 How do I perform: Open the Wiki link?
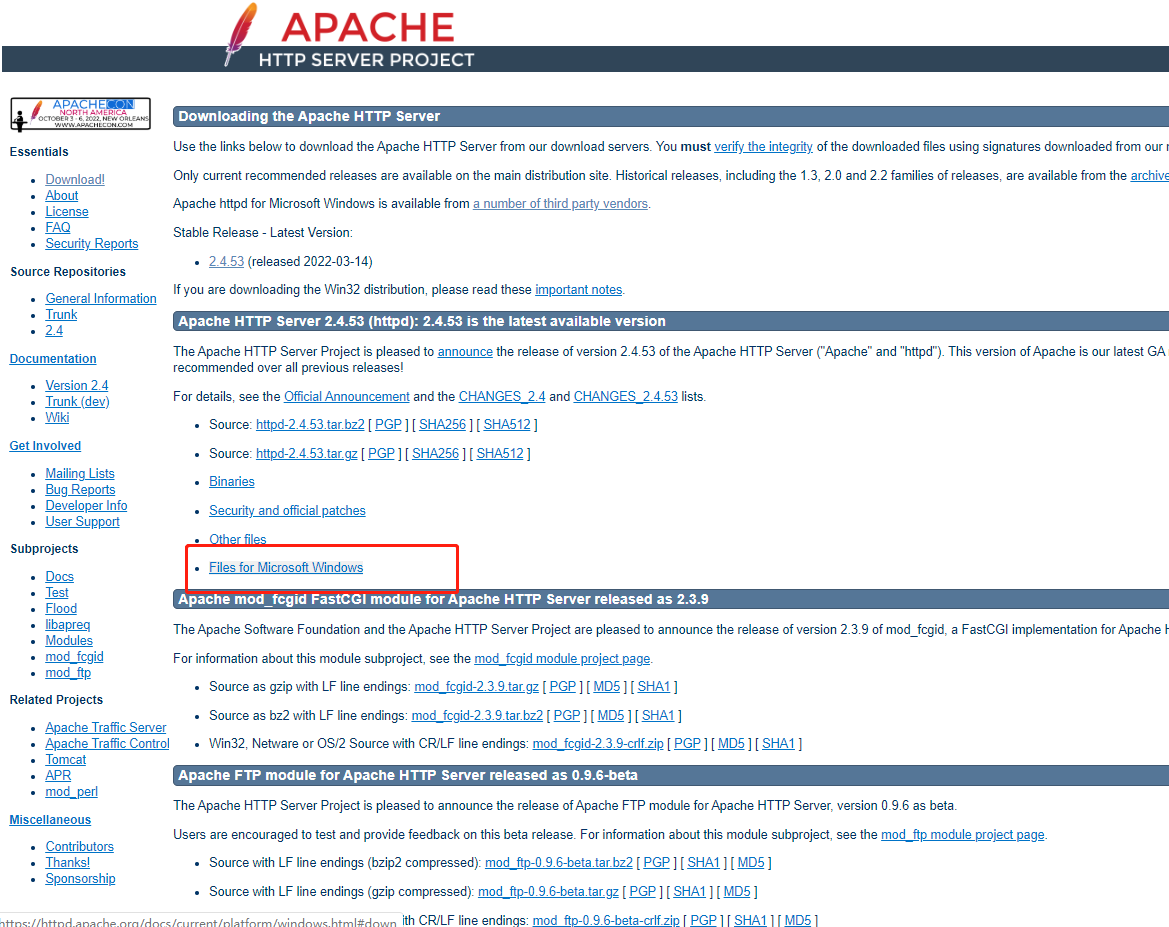point(57,418)
